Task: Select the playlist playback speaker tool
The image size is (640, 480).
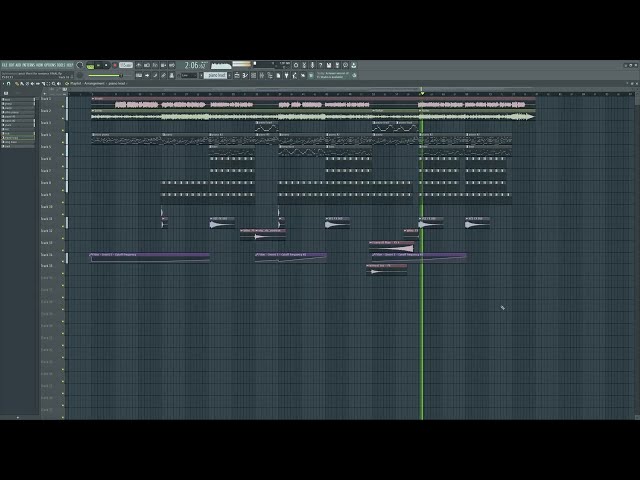Action: (x=59, y=83)
